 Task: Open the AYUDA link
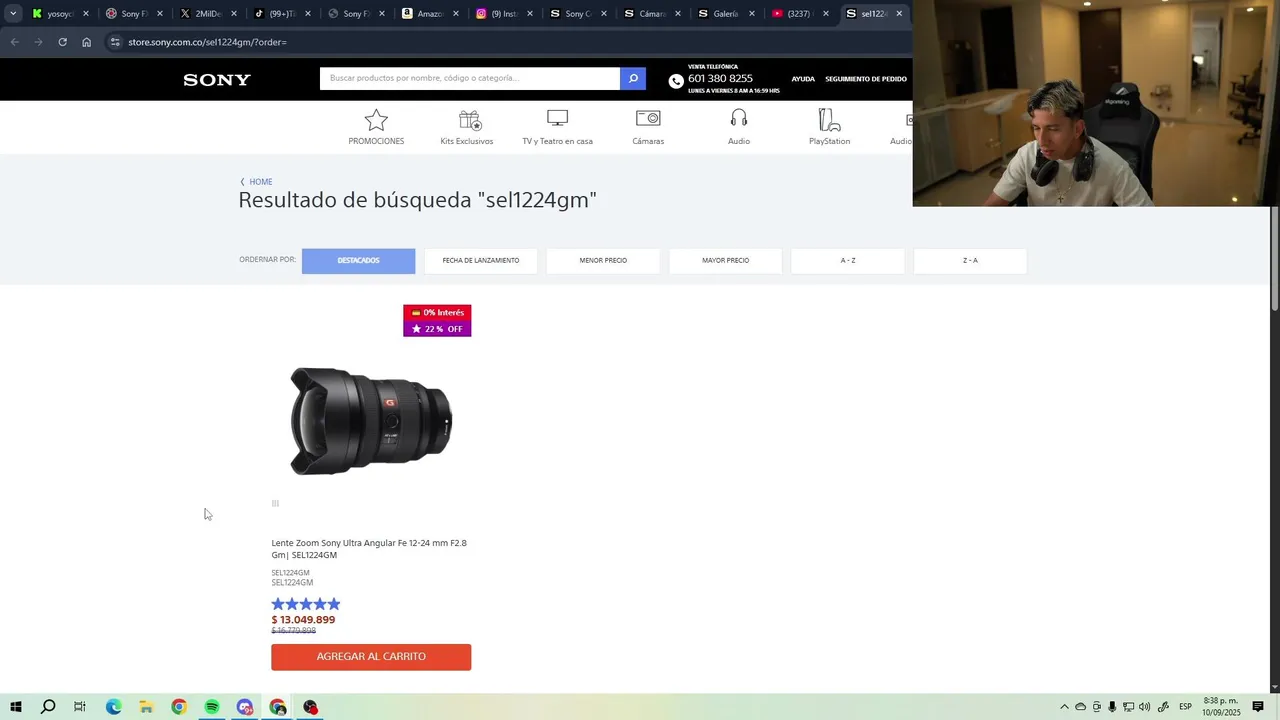pos(803,79)
